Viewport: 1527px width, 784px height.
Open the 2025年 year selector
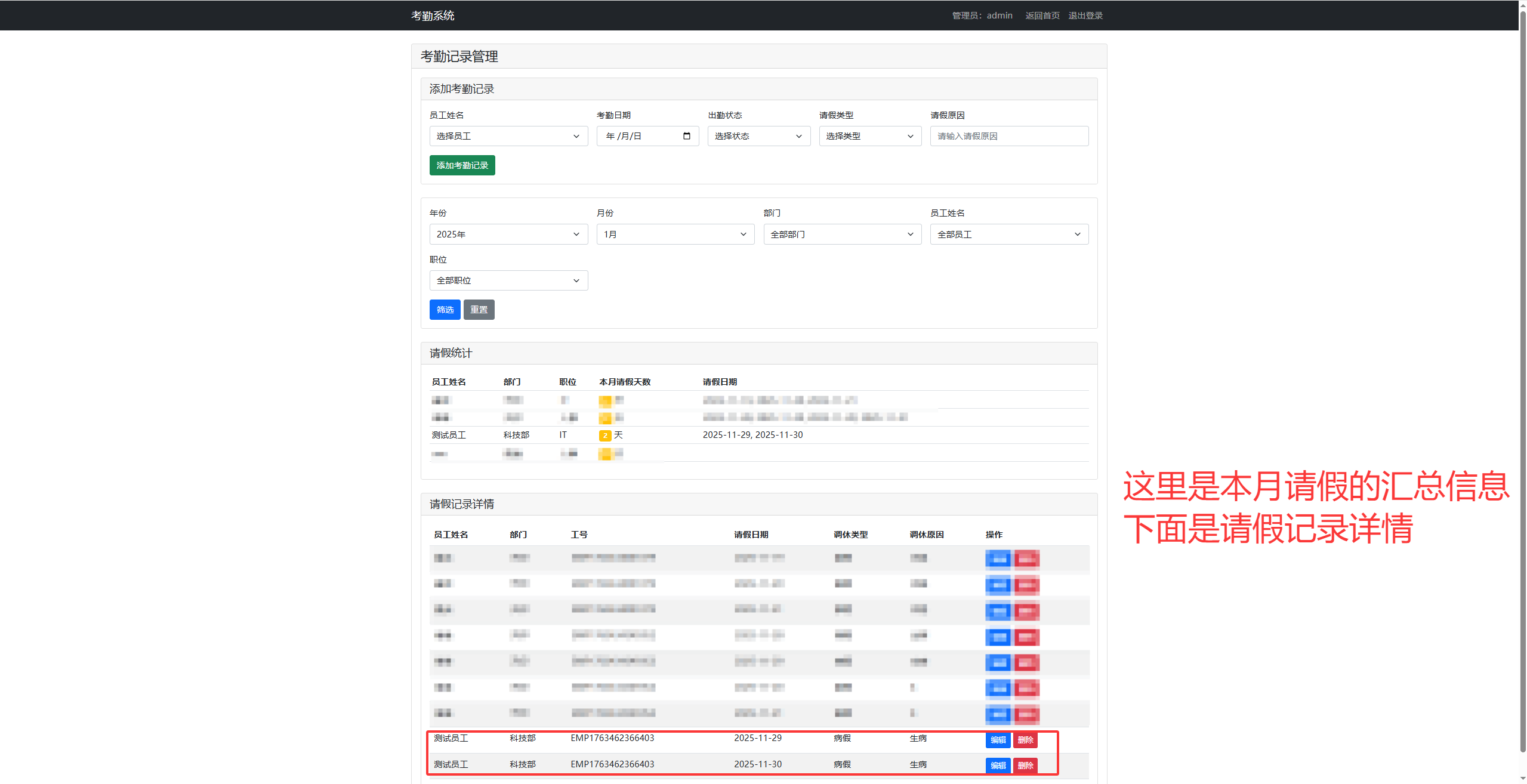[508, 234]
